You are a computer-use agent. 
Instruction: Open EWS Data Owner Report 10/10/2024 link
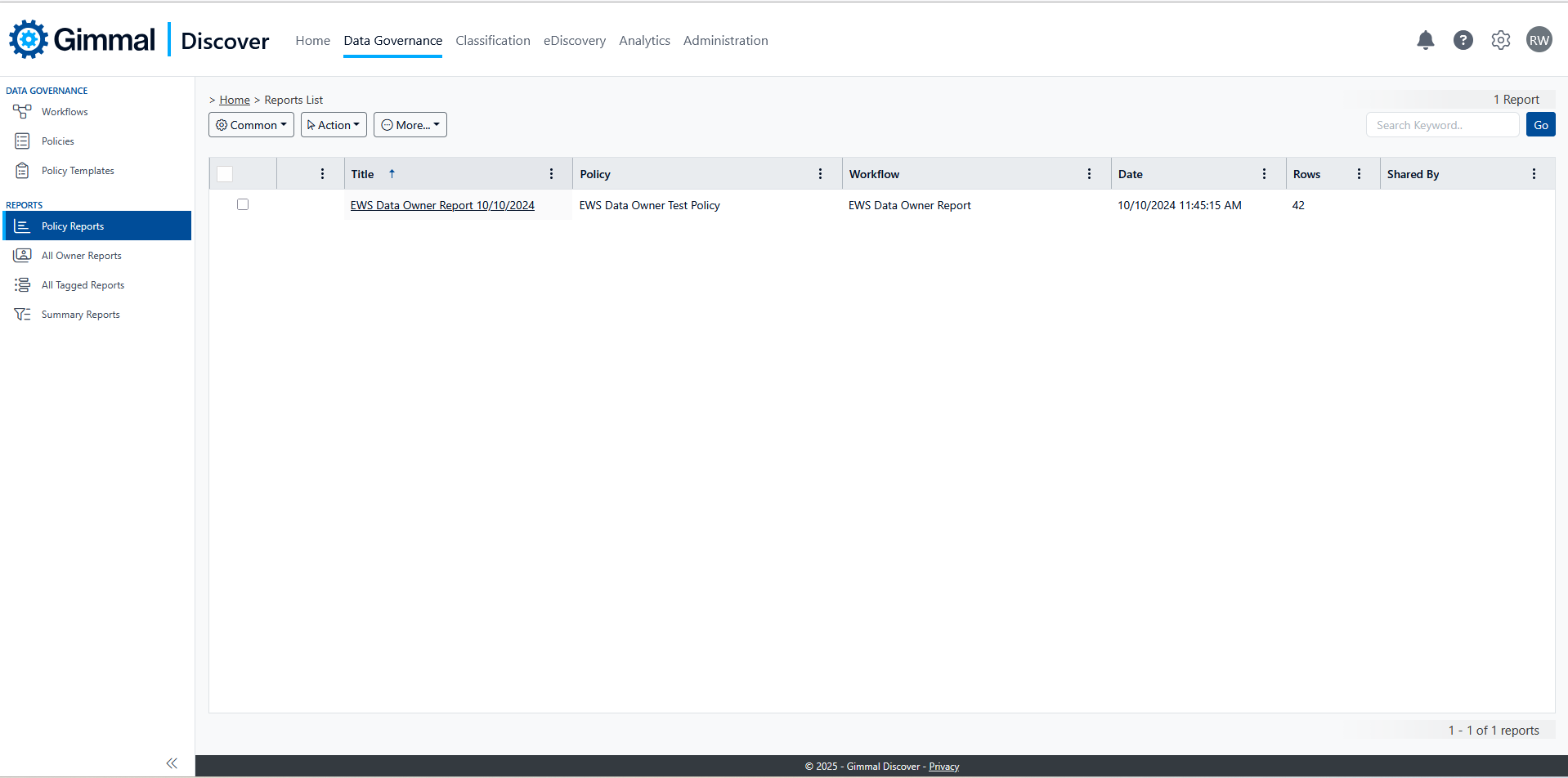pyautogui.click(x=442, y=205)
